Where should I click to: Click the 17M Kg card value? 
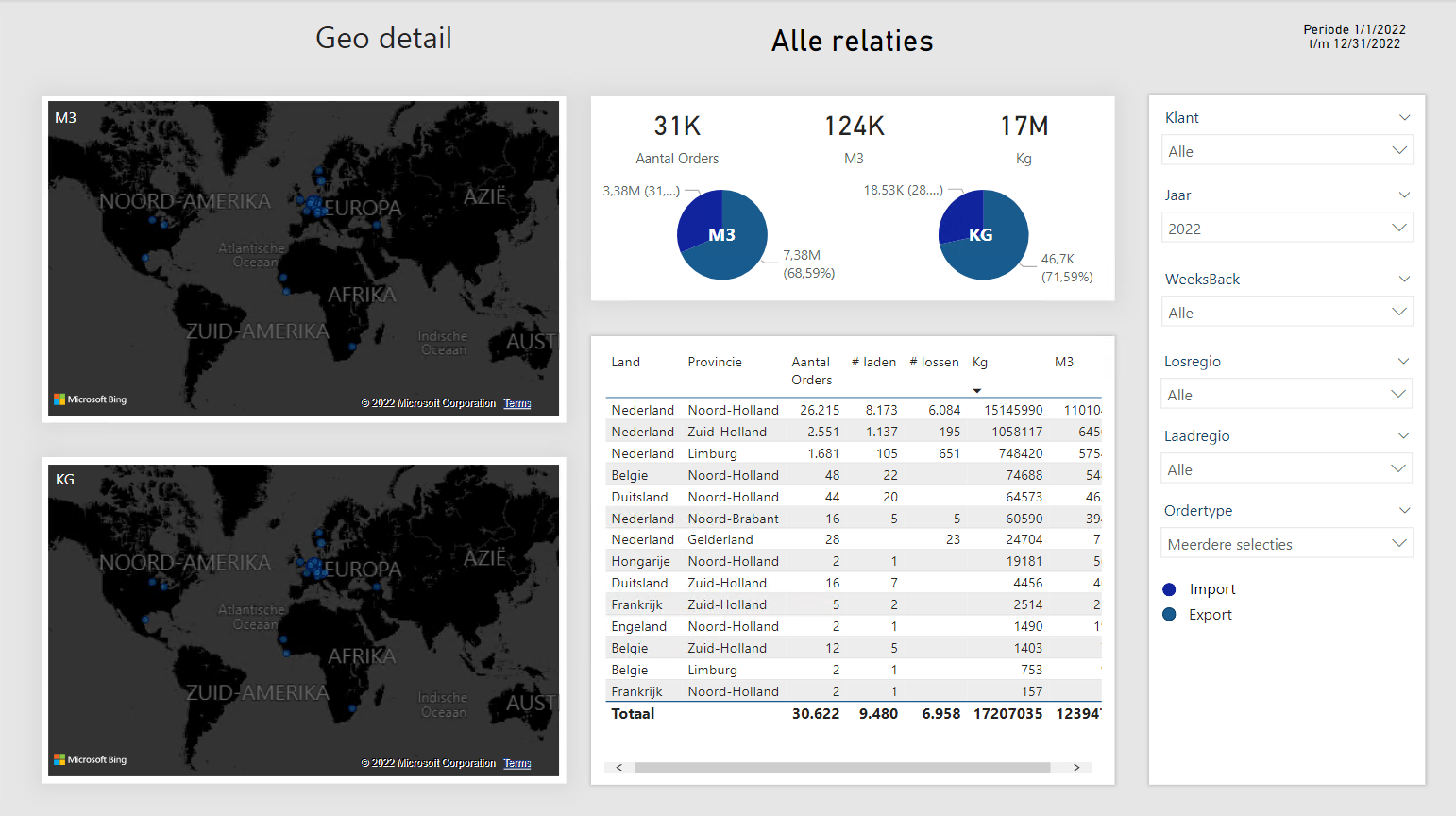[x=1024, y=127]
